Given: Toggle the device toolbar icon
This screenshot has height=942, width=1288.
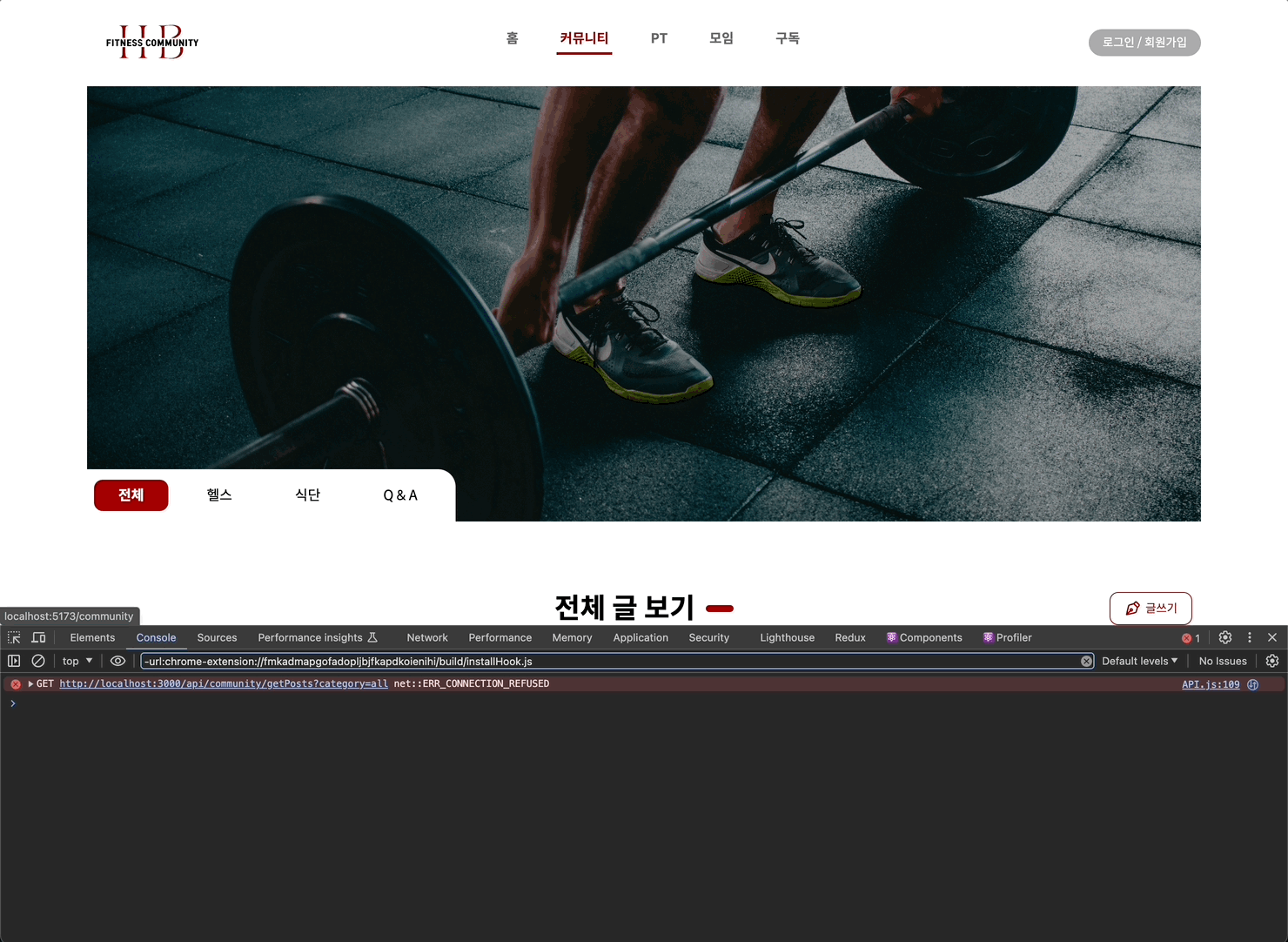Looking at the screenshot, I should tap(38, 637).
